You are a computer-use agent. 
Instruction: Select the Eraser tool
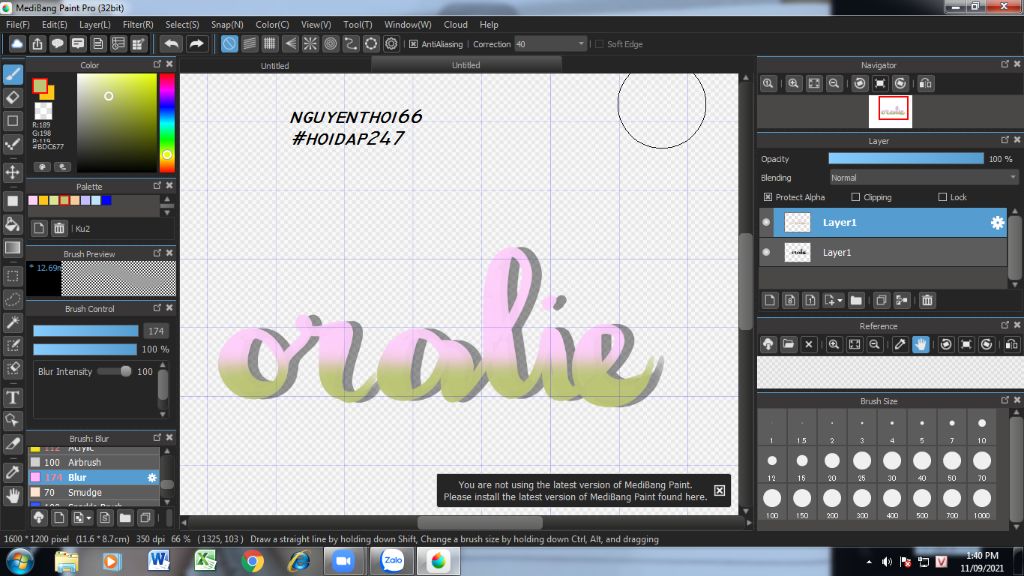[x=12, y=98]
